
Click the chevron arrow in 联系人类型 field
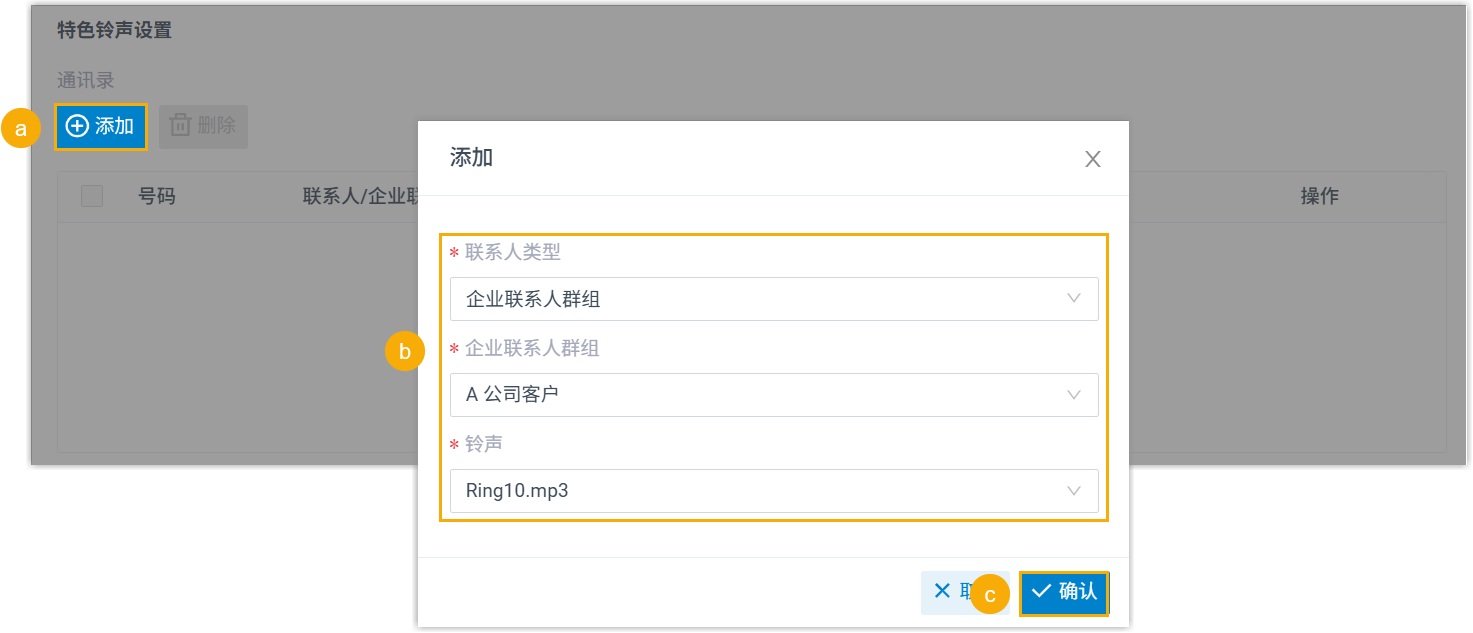1074,298
